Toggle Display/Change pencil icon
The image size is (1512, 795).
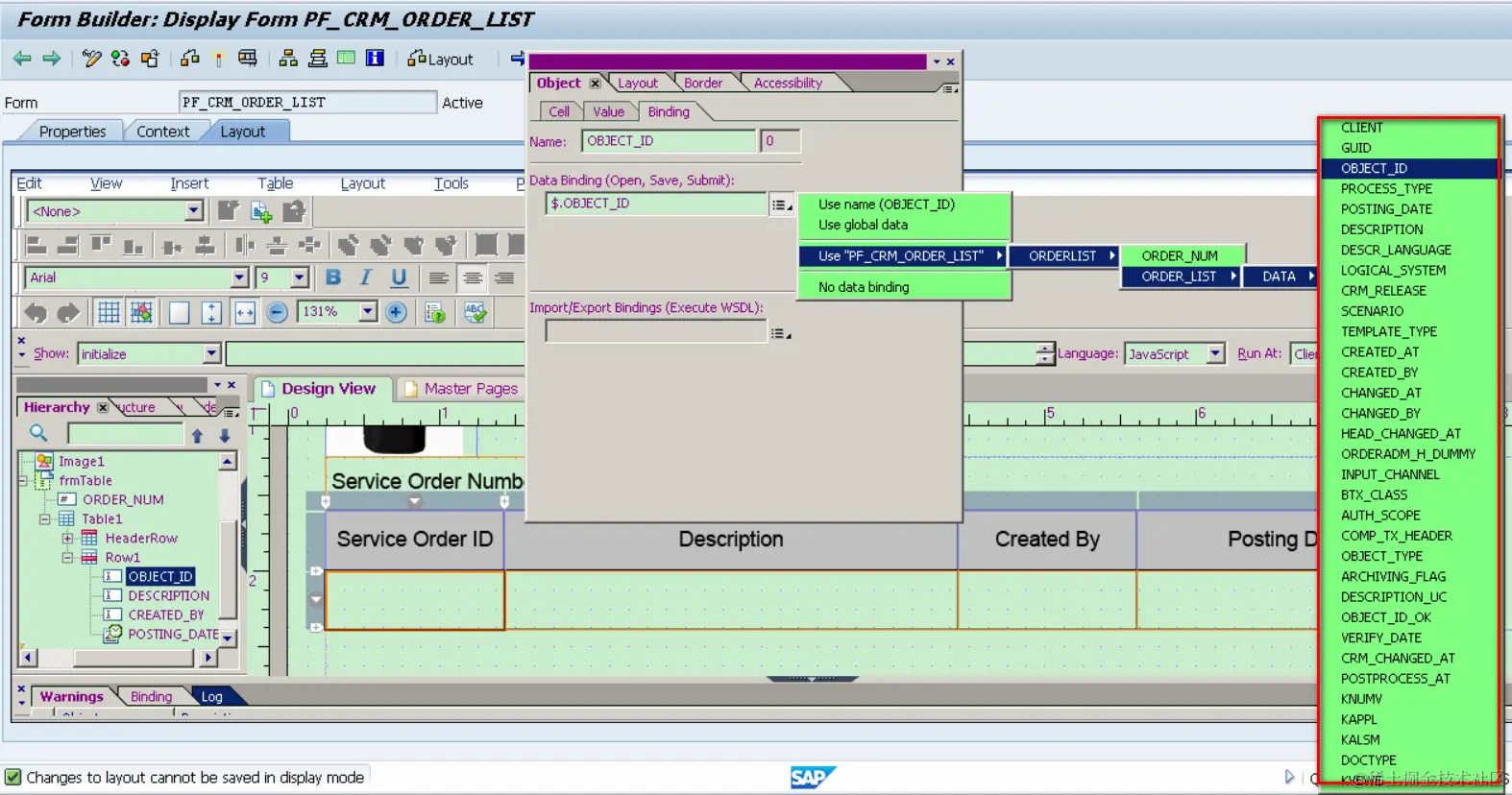91,60
